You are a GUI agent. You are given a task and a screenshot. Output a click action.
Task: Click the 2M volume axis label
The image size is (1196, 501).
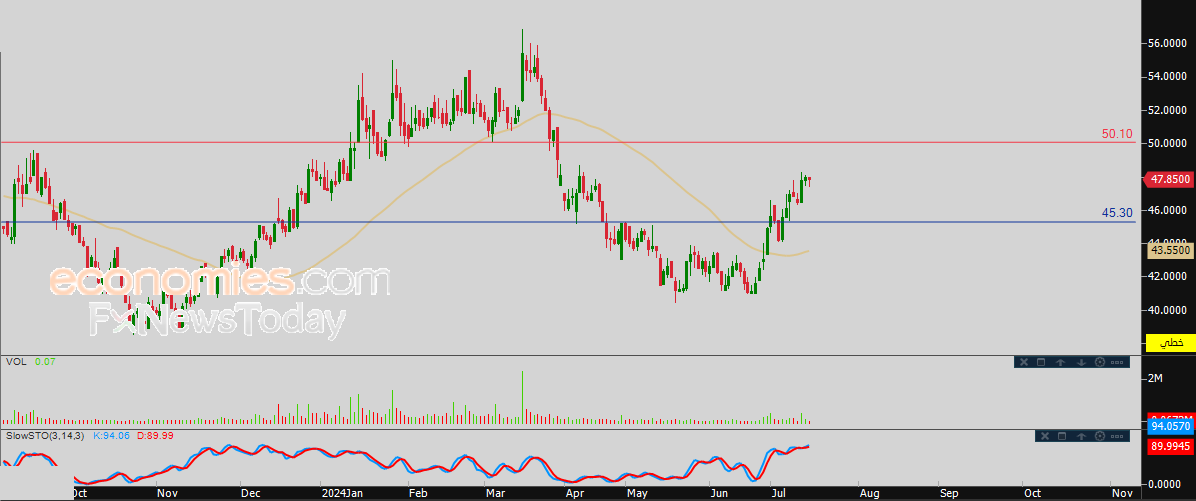click(x=1155, y=379)
